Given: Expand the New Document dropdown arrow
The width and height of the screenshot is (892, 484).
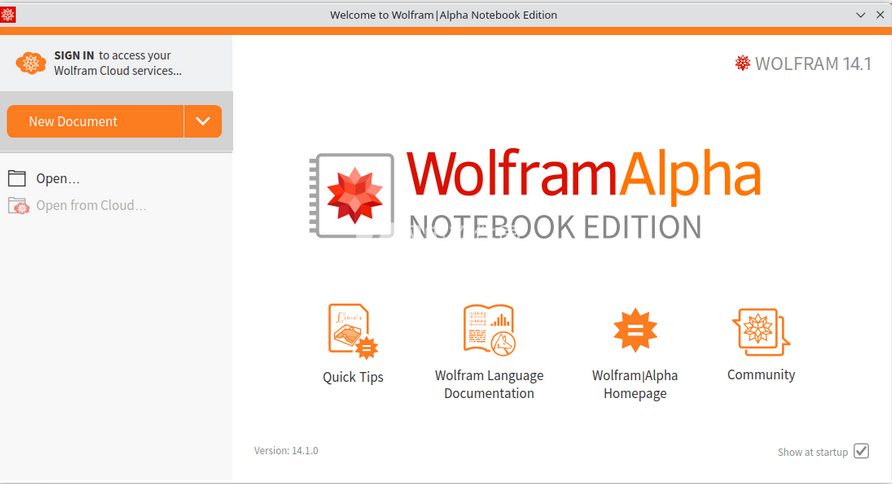Looking at the screenshot, I should [x=203, y=121].
